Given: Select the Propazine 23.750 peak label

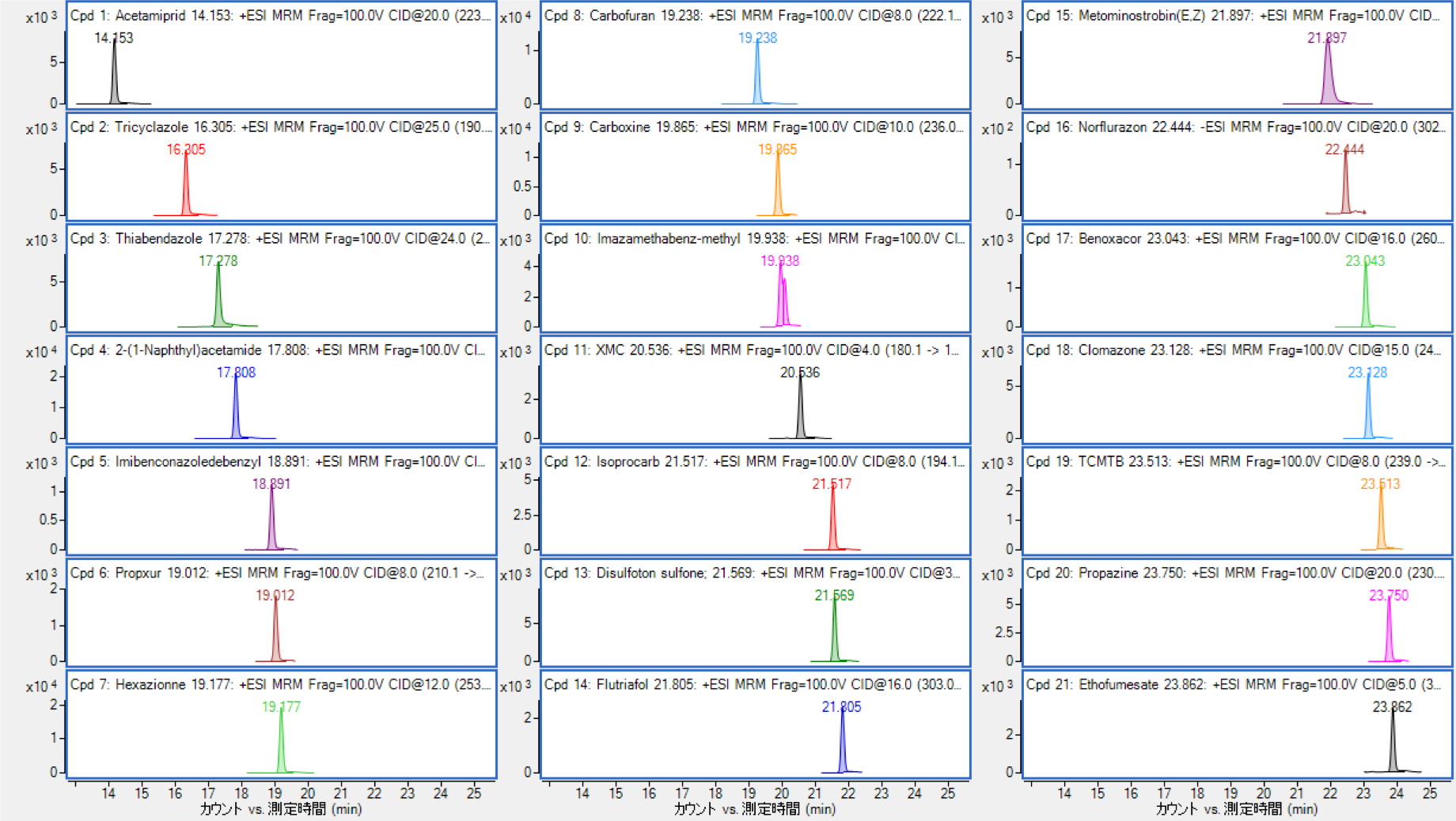Looking at the screenshot, I should pos(1389,596).
